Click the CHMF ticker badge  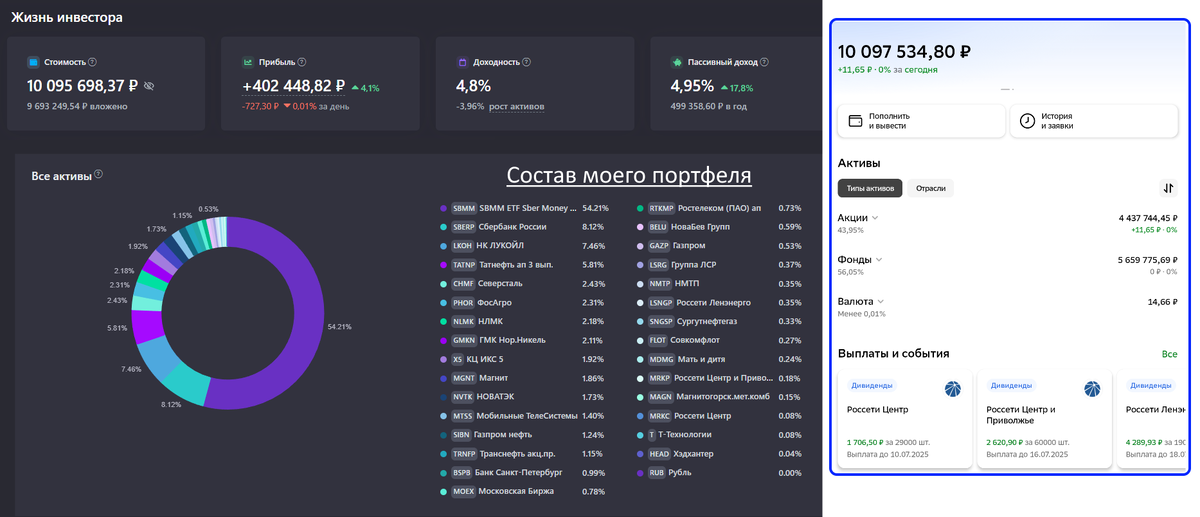pyautogui.click(x=463, y=283)
